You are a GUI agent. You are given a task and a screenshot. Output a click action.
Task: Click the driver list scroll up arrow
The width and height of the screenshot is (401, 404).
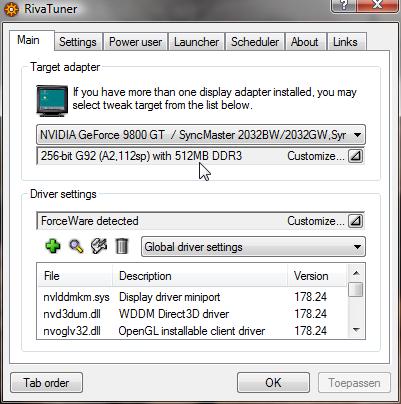(x=356, y=273)
